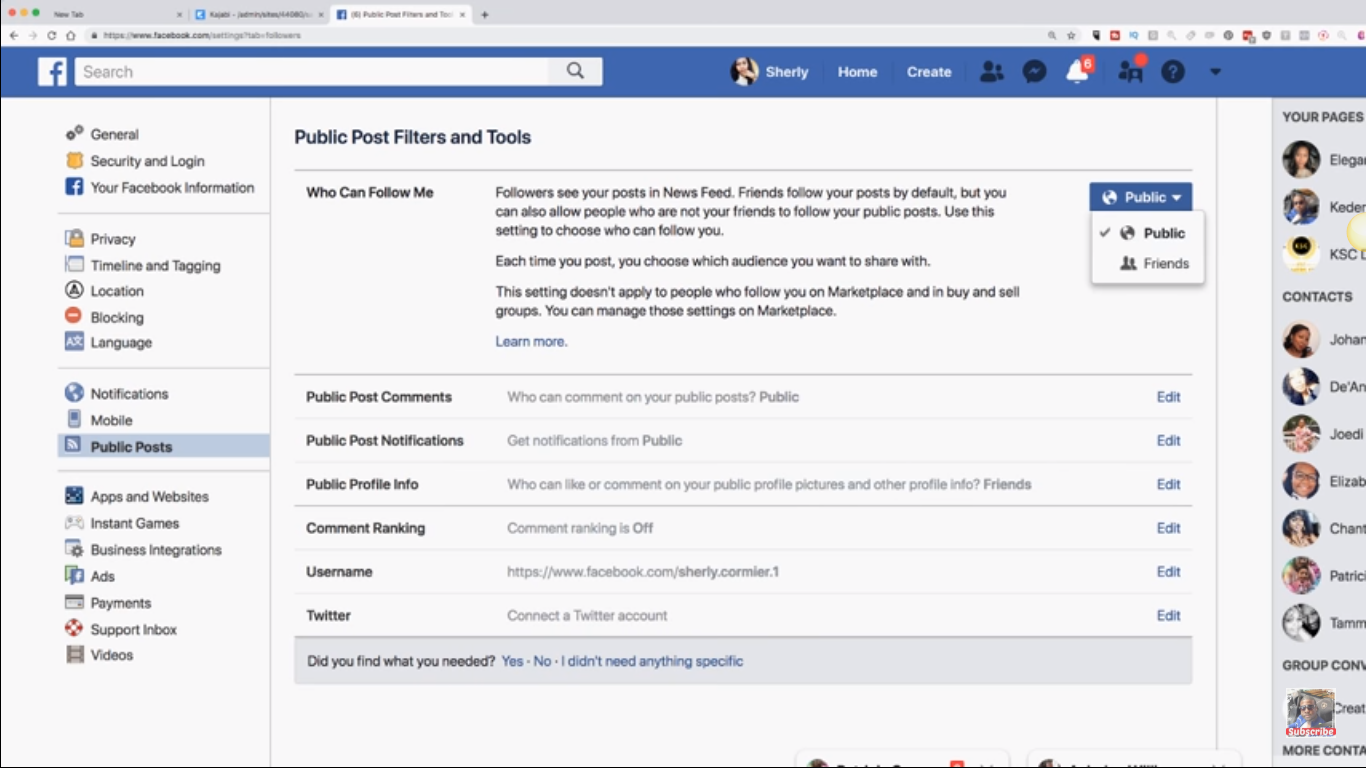Open Joedi contact avatar in sidebar

pos(1301,434)
